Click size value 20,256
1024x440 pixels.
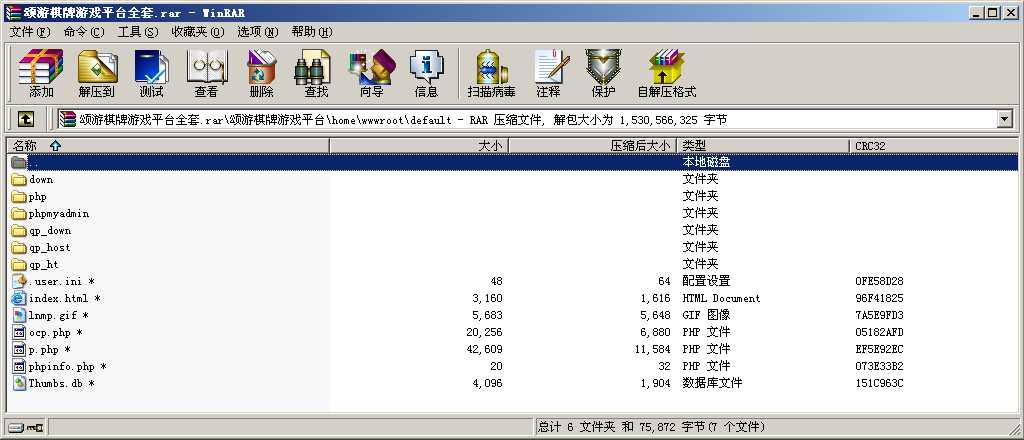click(485, 332)
